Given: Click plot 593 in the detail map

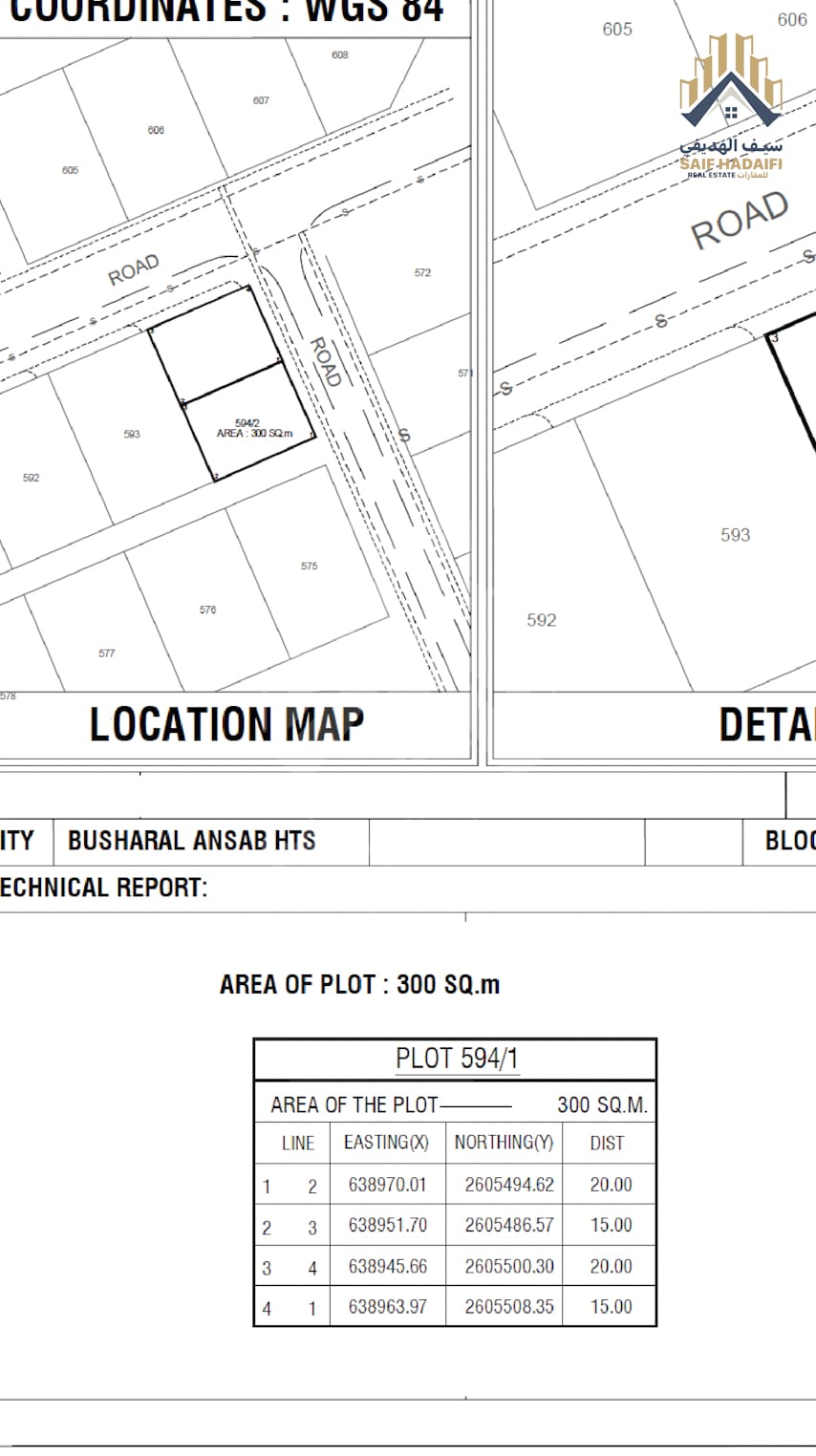Looking at the screenshot, I should [736, 535].
